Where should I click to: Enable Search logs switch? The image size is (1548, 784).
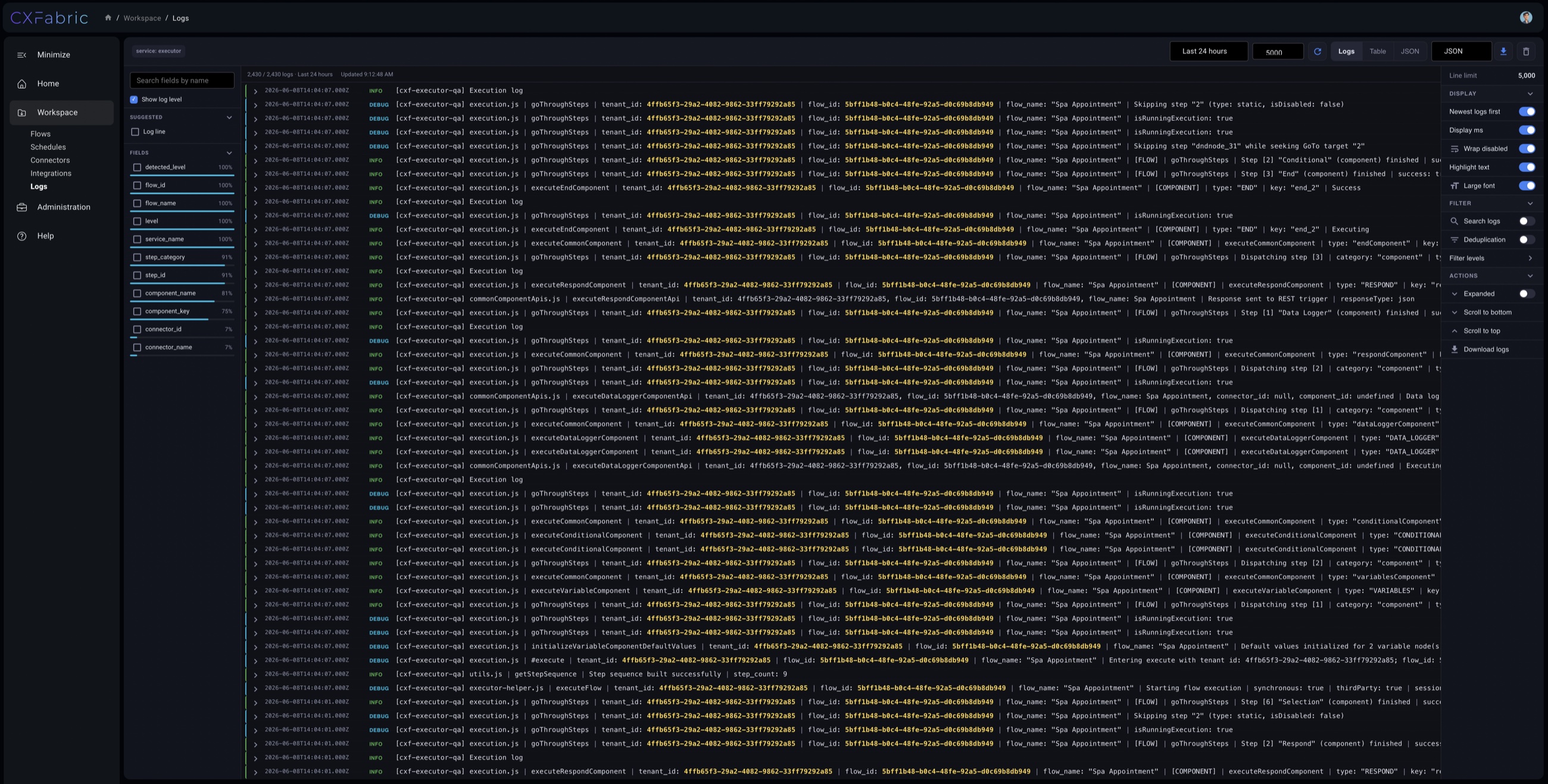click(1527, 221)
